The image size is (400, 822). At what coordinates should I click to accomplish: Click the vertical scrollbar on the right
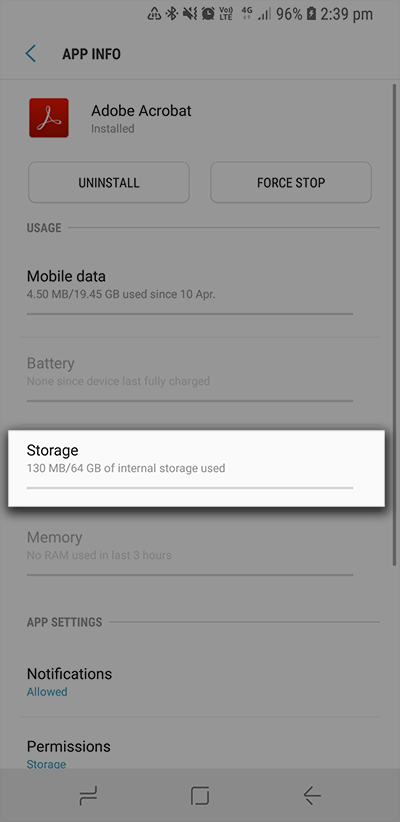pos(394,325)
